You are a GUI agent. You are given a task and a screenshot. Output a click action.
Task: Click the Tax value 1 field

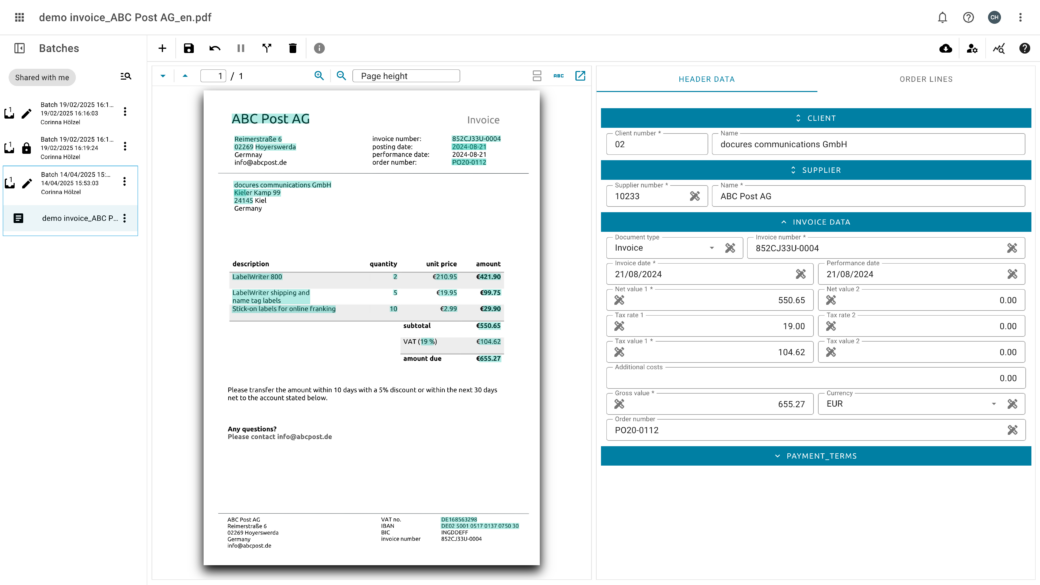click(710, 352)
